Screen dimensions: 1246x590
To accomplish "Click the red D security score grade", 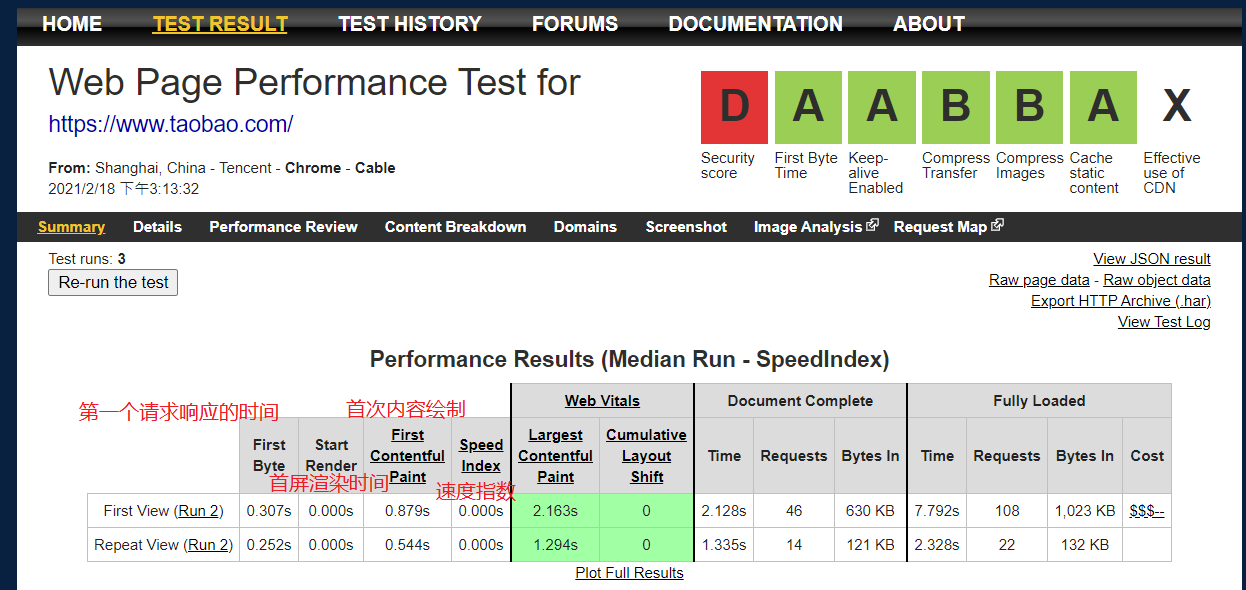I will click(734, 107).
